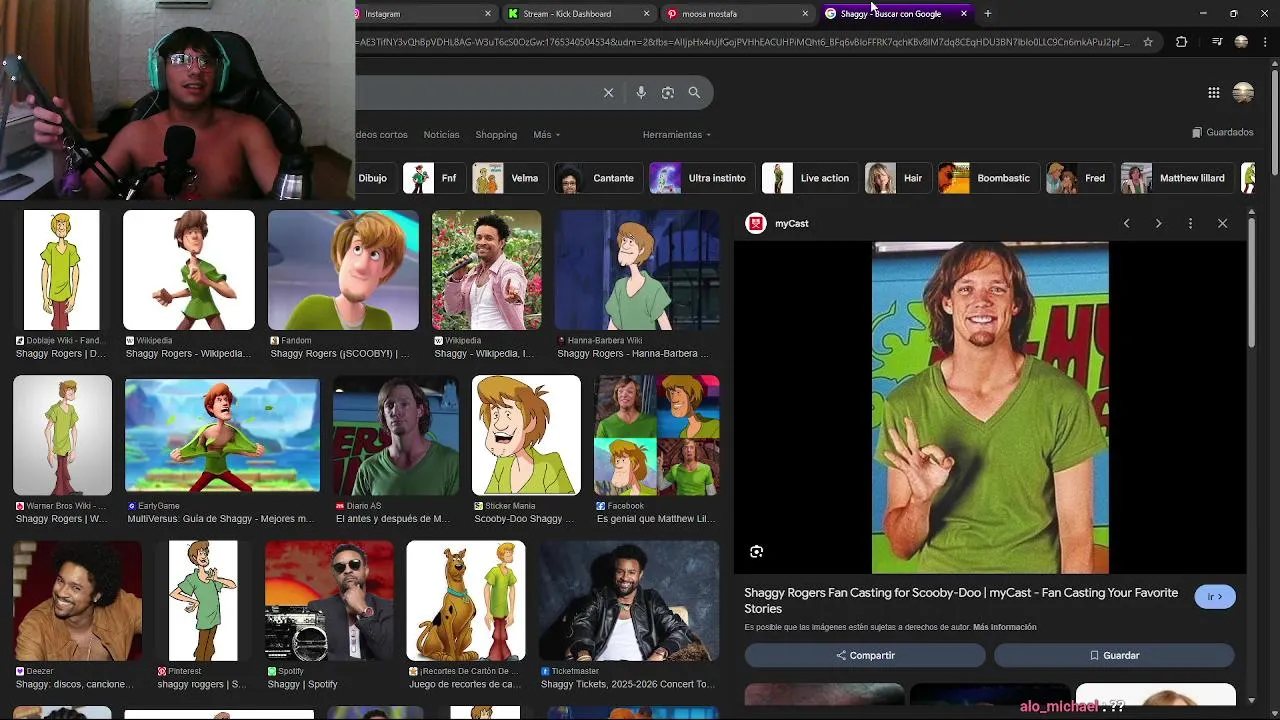Open the Shopping search filter
The height and width of the screenshot is (720, 1280).
click(496, 134)
